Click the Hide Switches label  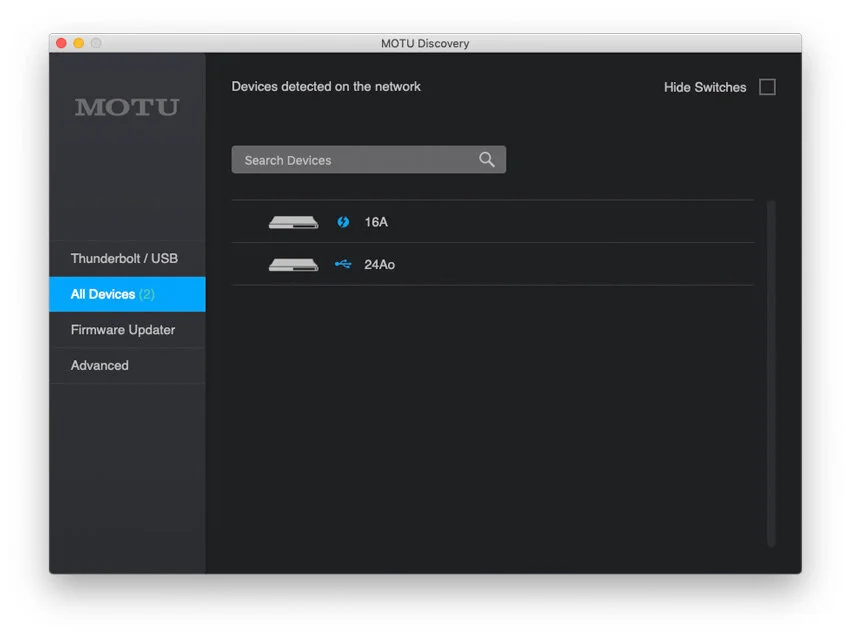tap(705, 87)
